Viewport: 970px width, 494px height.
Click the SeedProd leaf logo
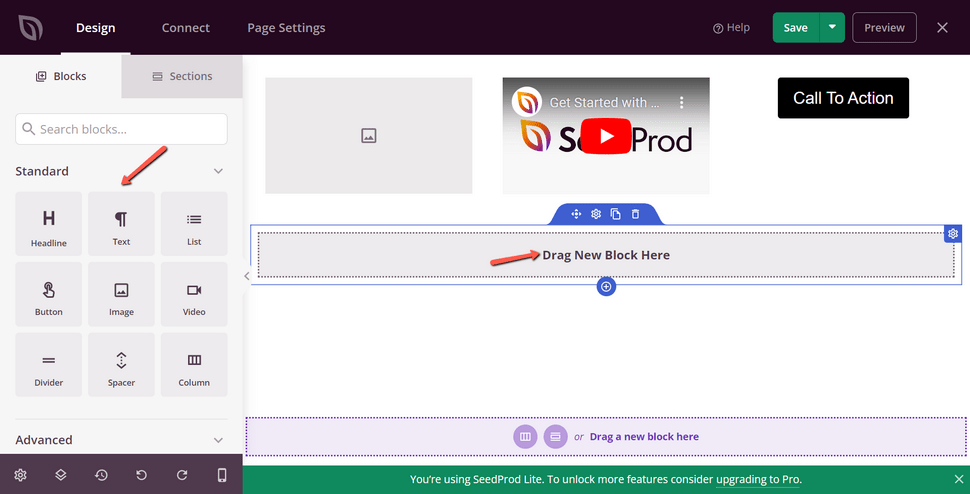click(29, 28)
